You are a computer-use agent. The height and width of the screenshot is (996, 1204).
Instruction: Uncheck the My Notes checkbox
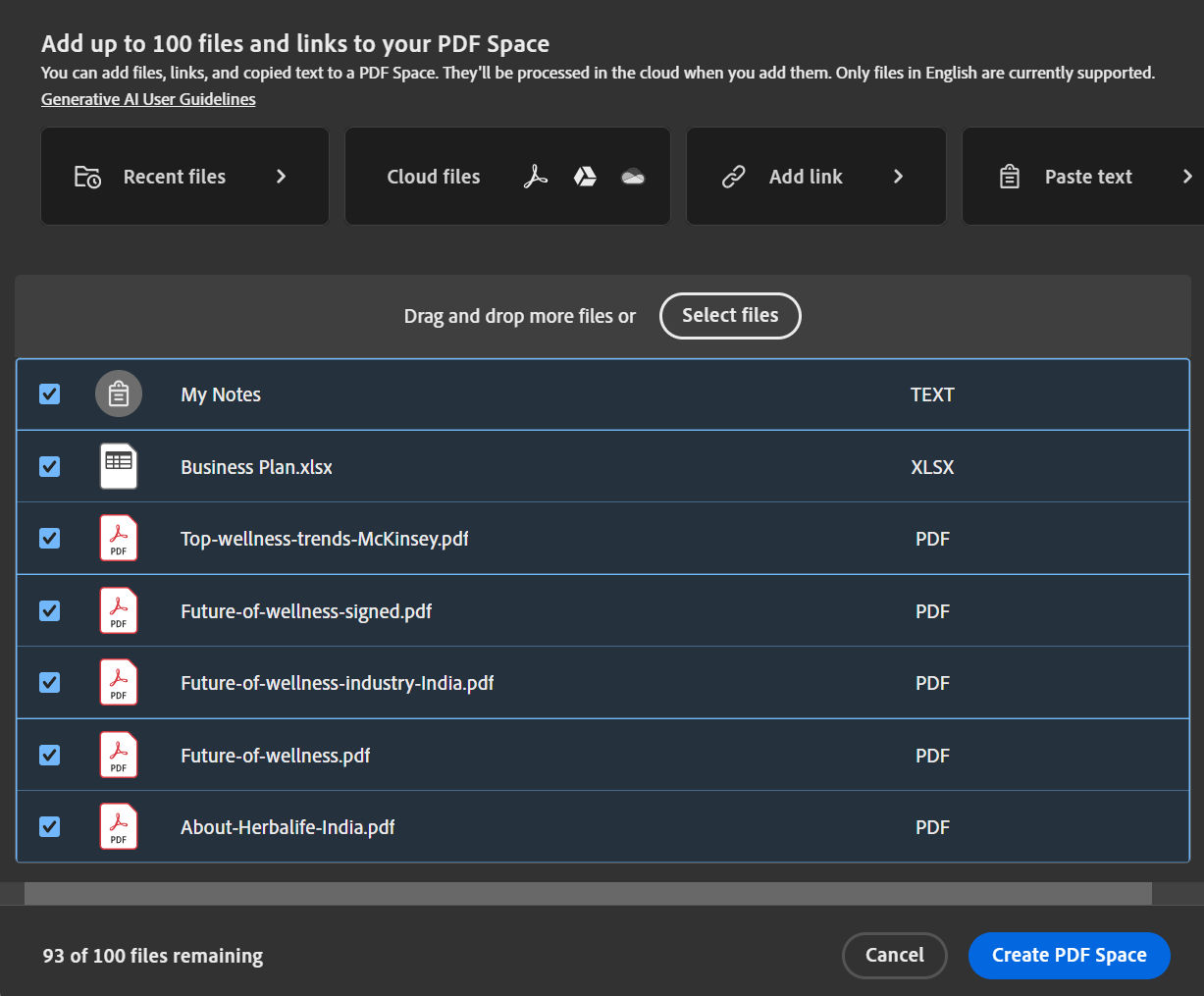50,394
